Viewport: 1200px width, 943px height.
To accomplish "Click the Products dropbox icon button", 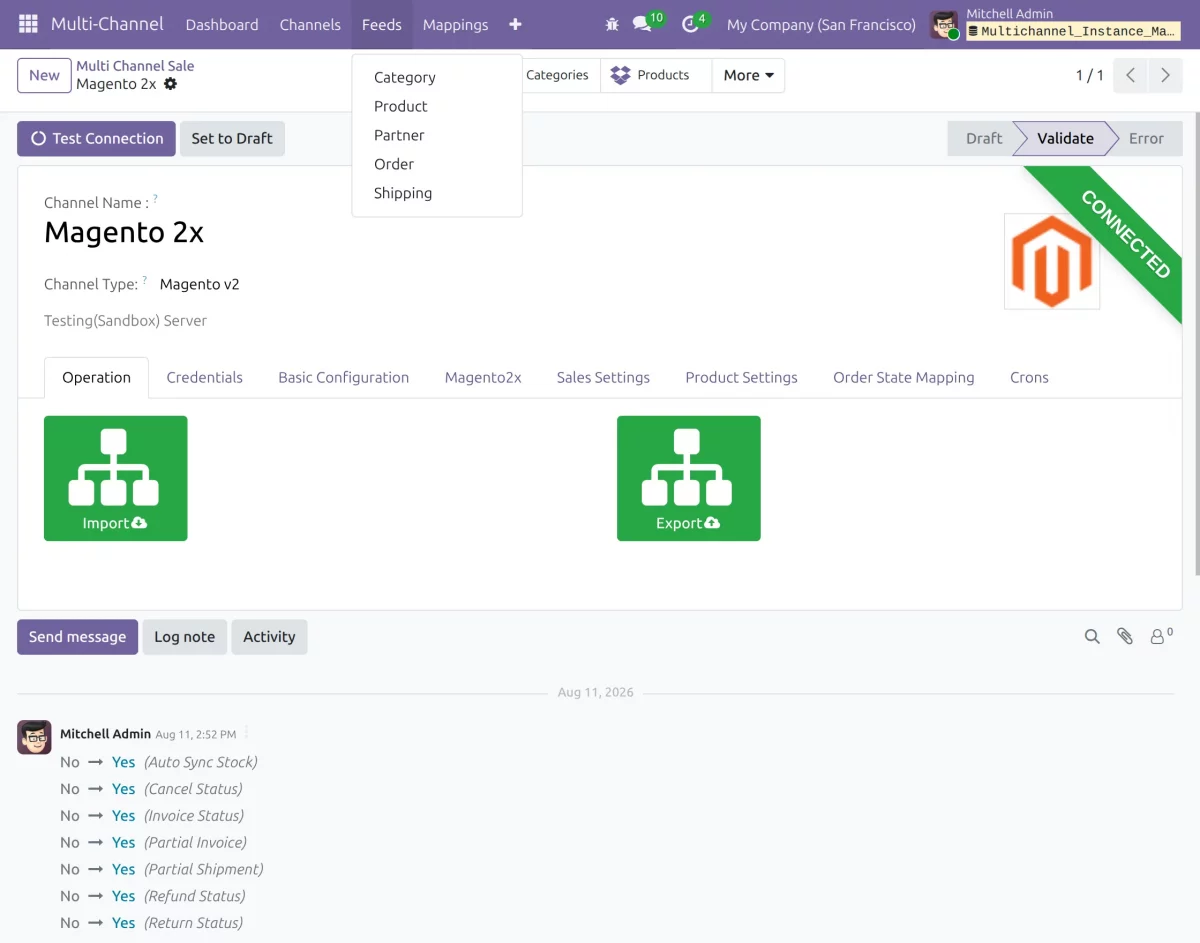I will [656, 75].
